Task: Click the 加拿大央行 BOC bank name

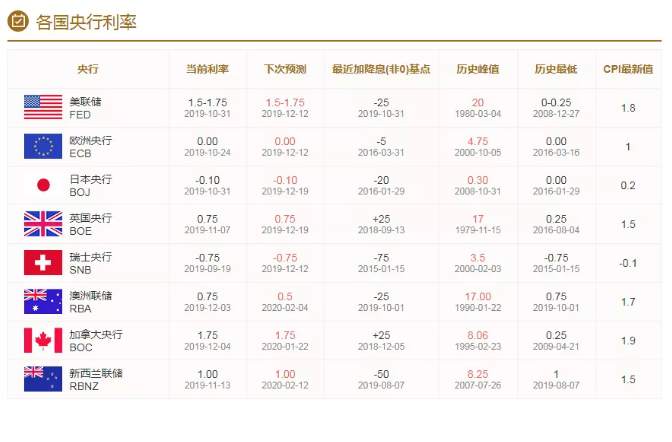Action: [96, 341]
